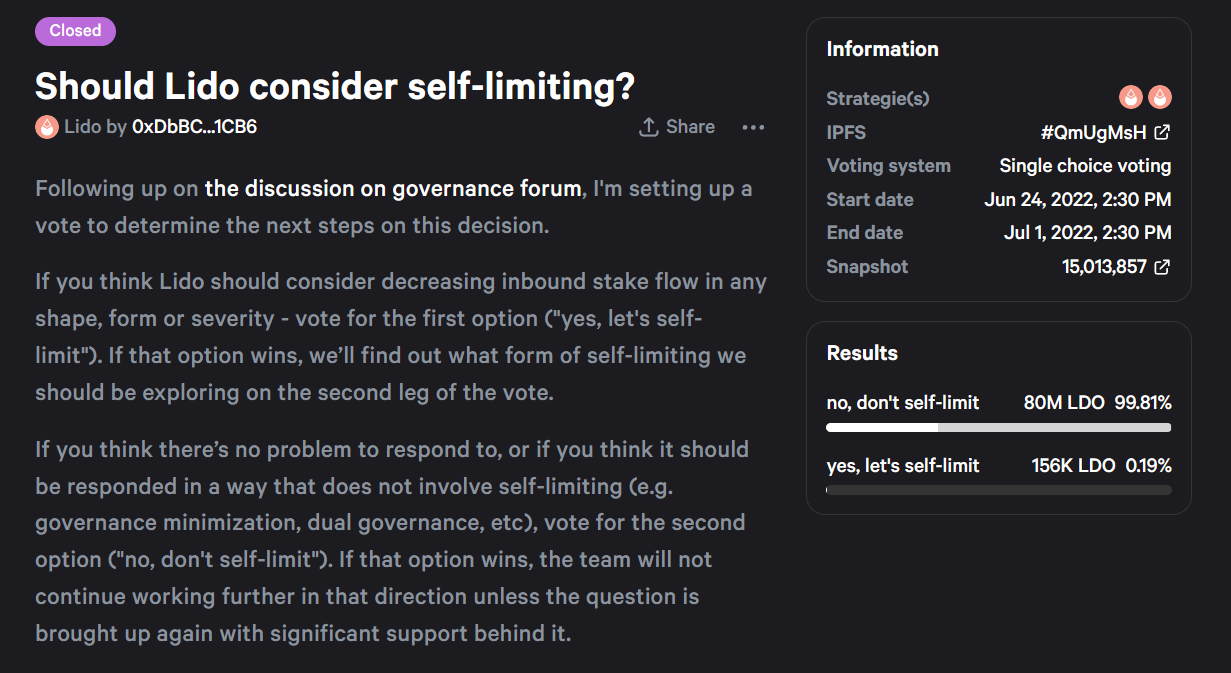Open author address 0xDbBC...1CB6

[x=195, y=127]
